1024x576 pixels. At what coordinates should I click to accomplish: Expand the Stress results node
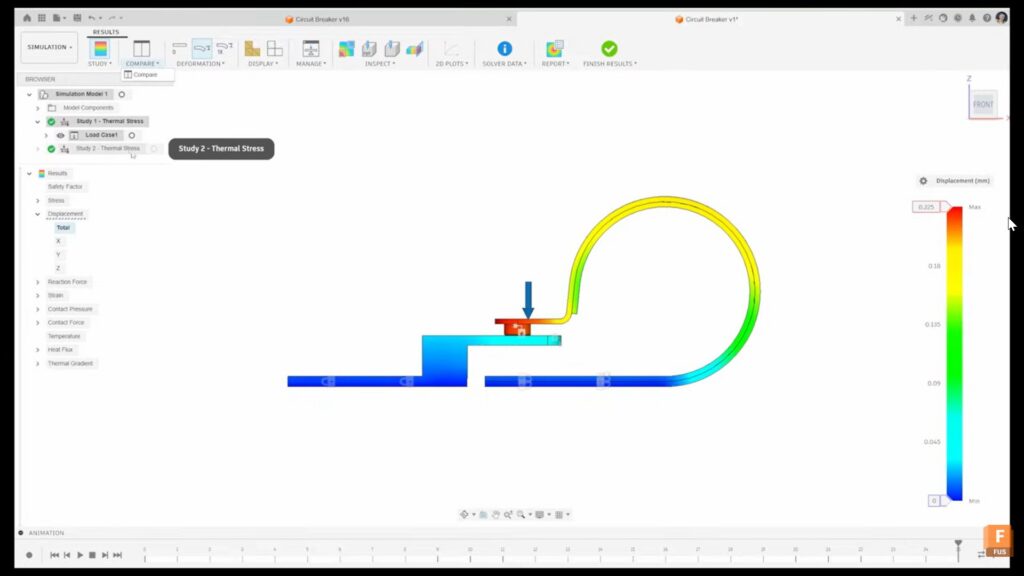(x=37, y=200)
